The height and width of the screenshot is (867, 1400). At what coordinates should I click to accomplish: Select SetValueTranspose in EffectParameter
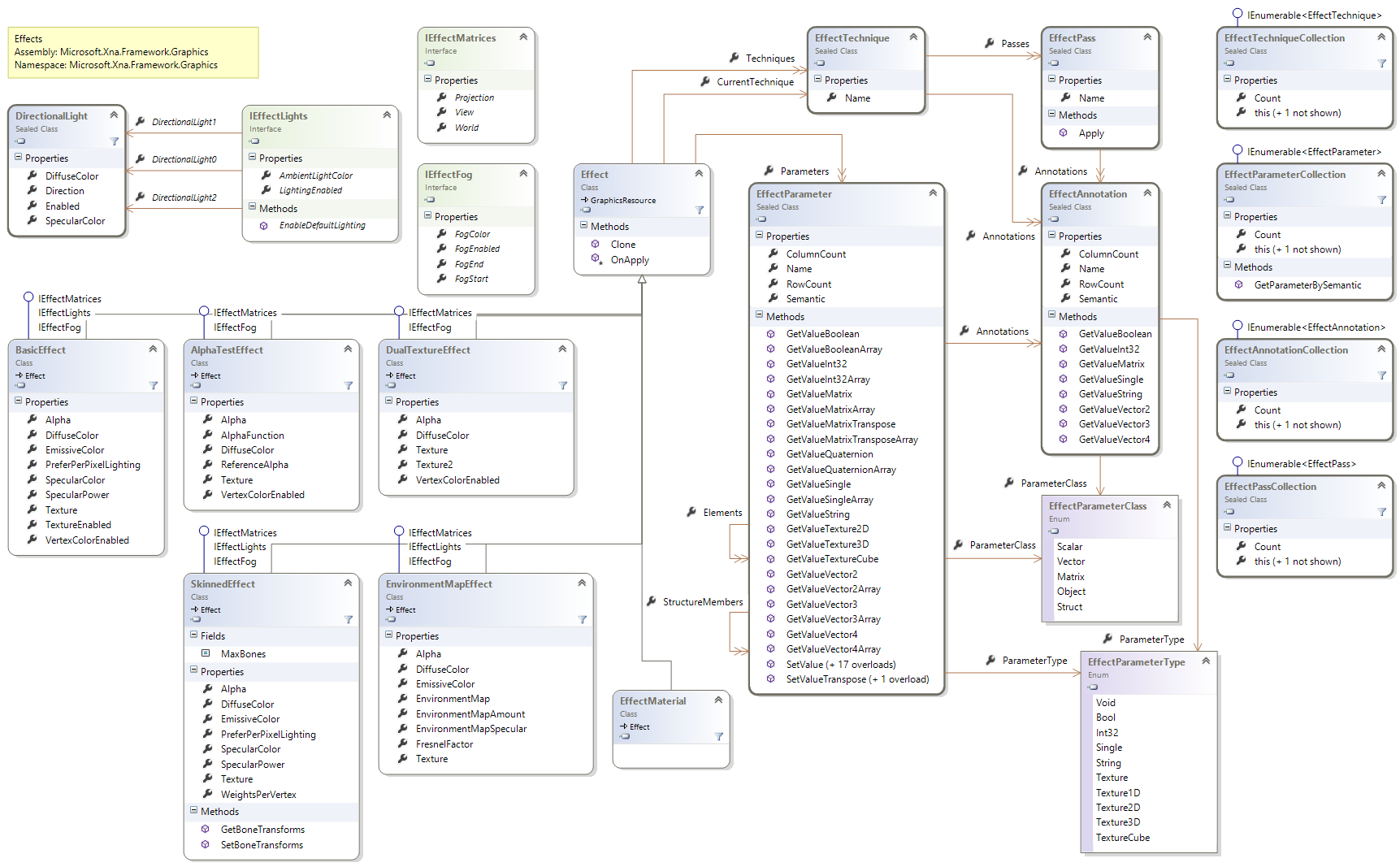coord(857,679)
